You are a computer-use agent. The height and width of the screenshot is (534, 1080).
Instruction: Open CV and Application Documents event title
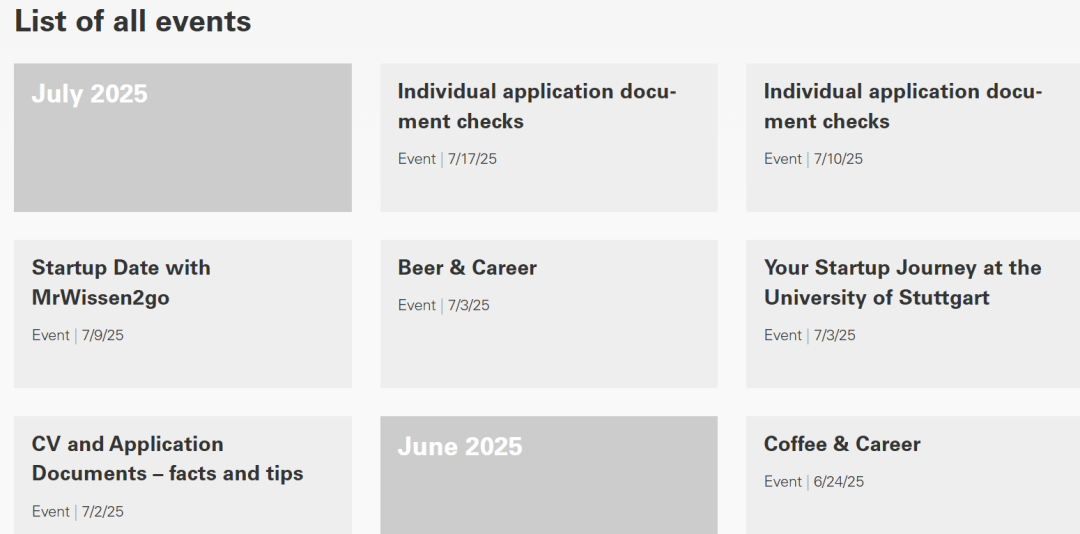(167, 458)
